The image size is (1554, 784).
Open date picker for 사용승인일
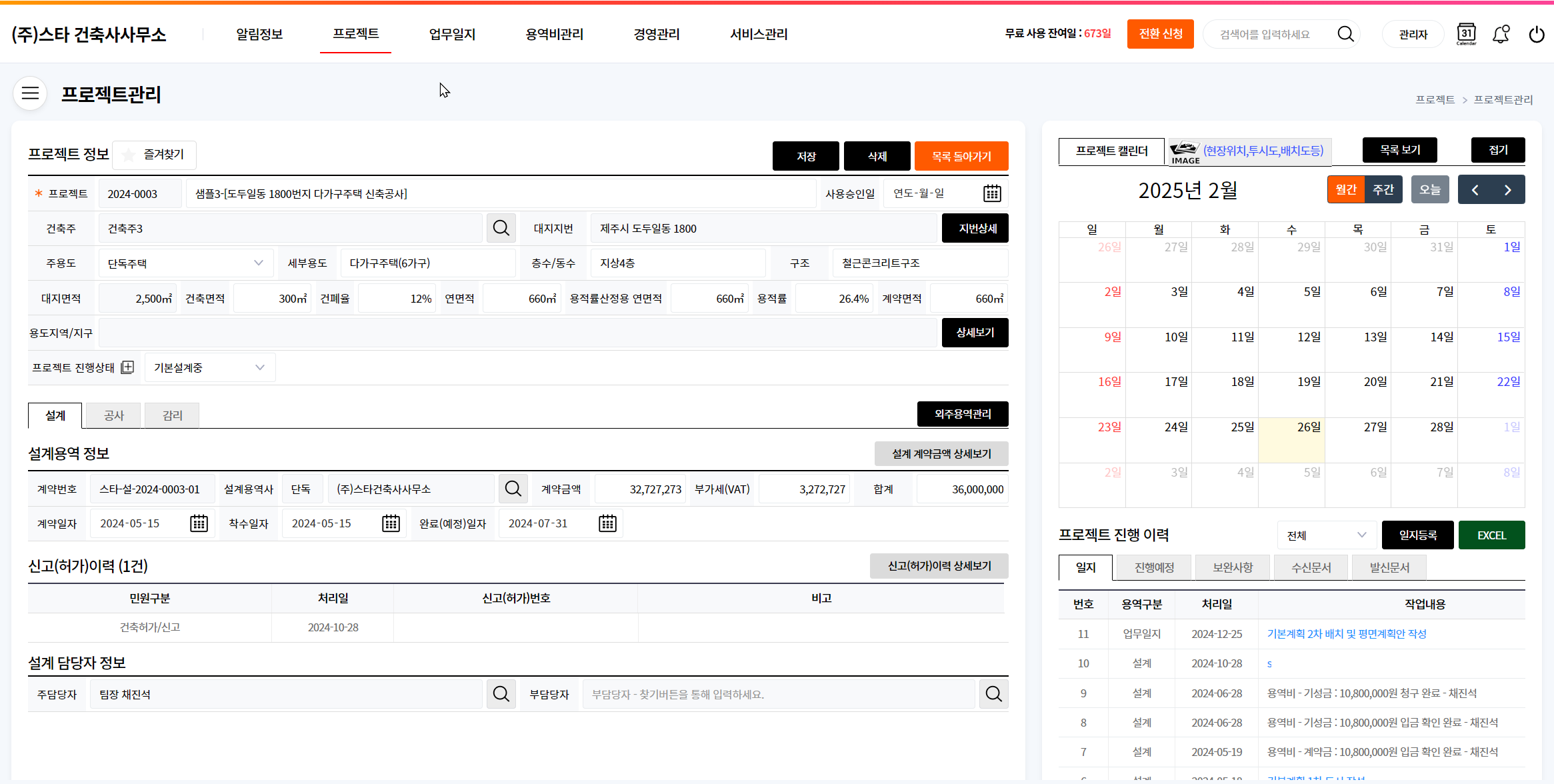(x=992, y=193)
